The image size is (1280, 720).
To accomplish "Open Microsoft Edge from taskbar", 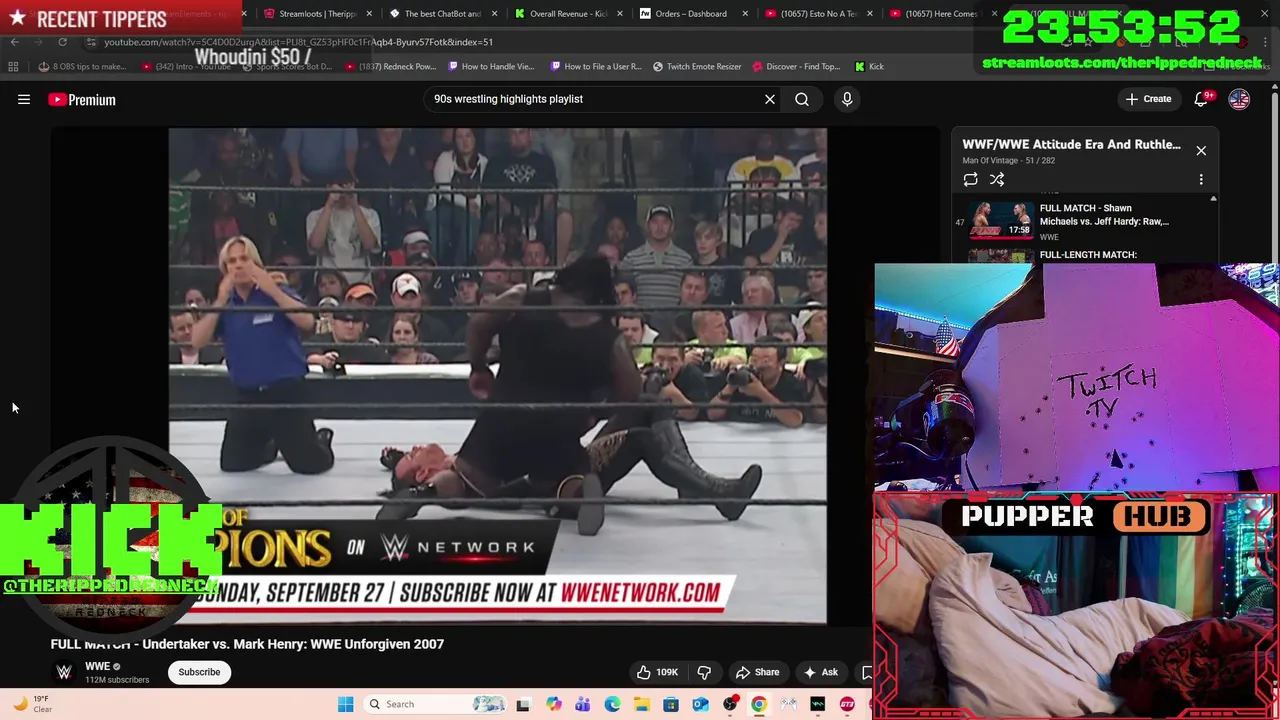I will tap(612, 704).
